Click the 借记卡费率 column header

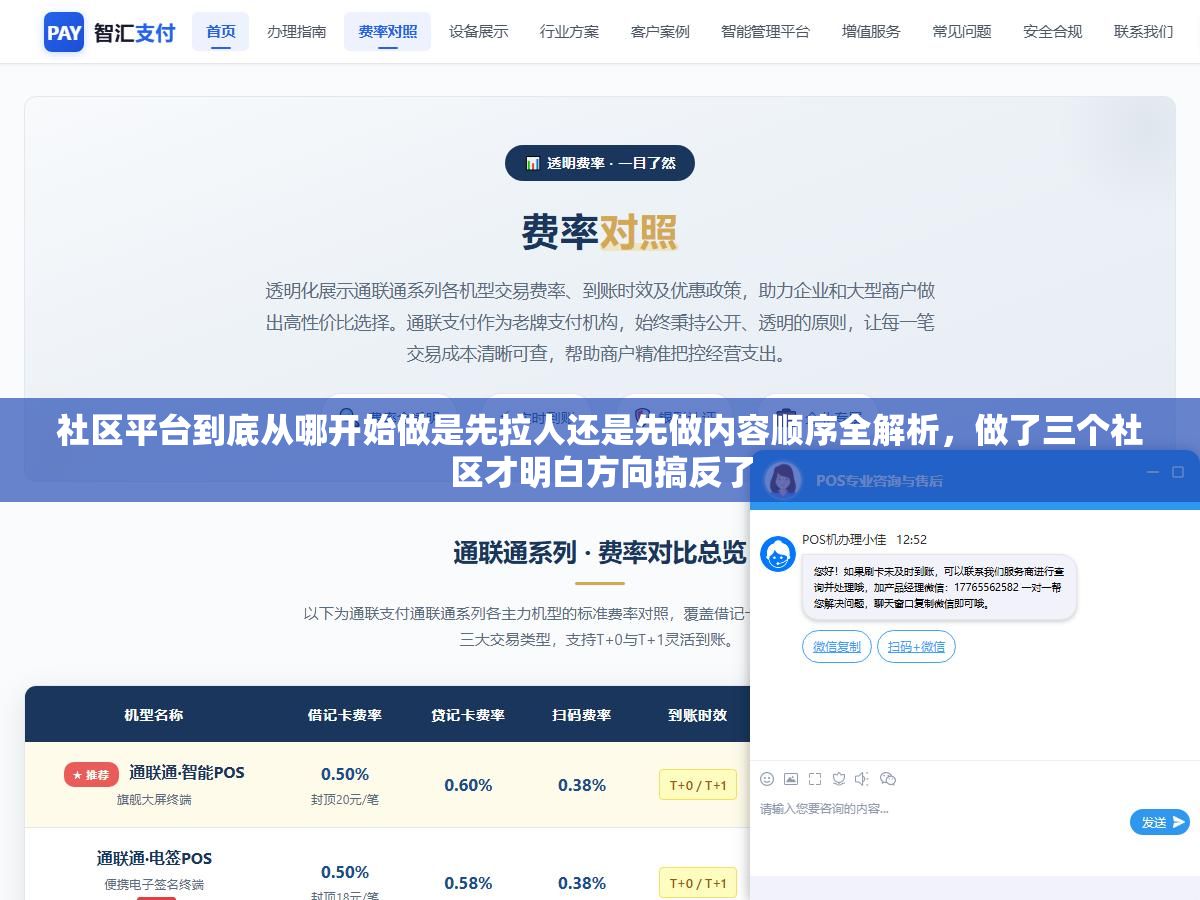[345, 715]
